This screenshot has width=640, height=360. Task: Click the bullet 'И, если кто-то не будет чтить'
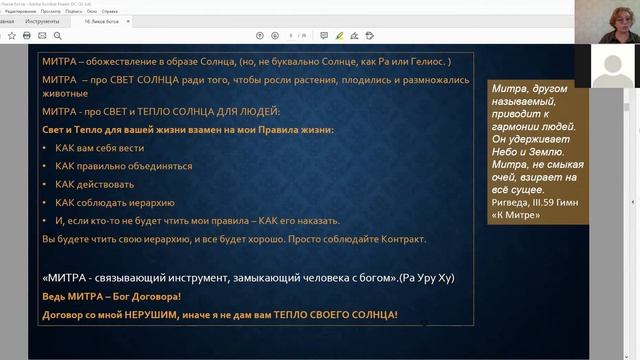pyautogui.click(x=198, y=221)
